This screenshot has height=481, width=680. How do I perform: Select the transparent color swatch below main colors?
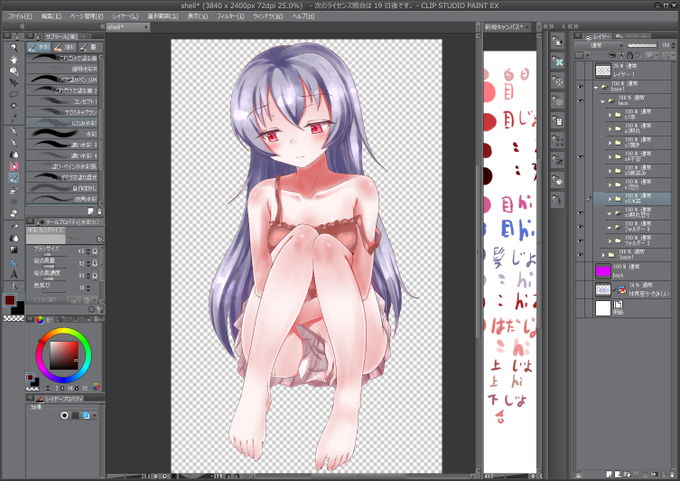click(13, 318)
